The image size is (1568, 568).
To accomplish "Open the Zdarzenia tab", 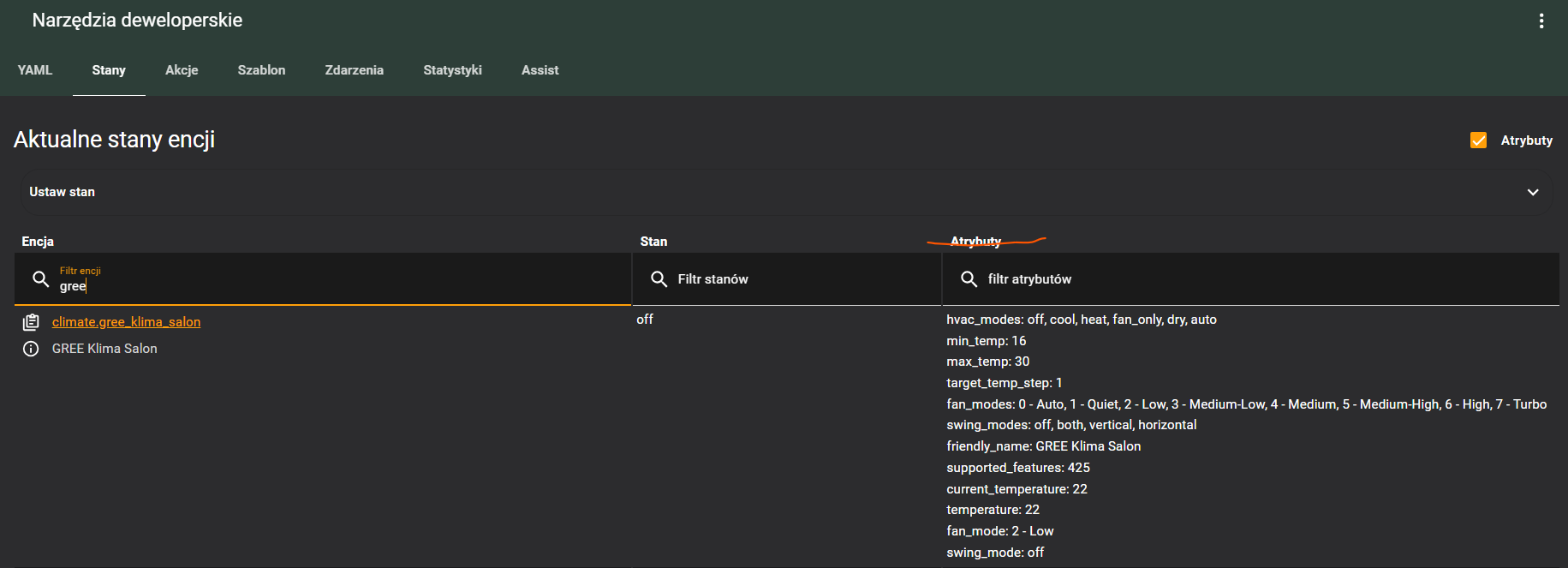I will point(354,70).
